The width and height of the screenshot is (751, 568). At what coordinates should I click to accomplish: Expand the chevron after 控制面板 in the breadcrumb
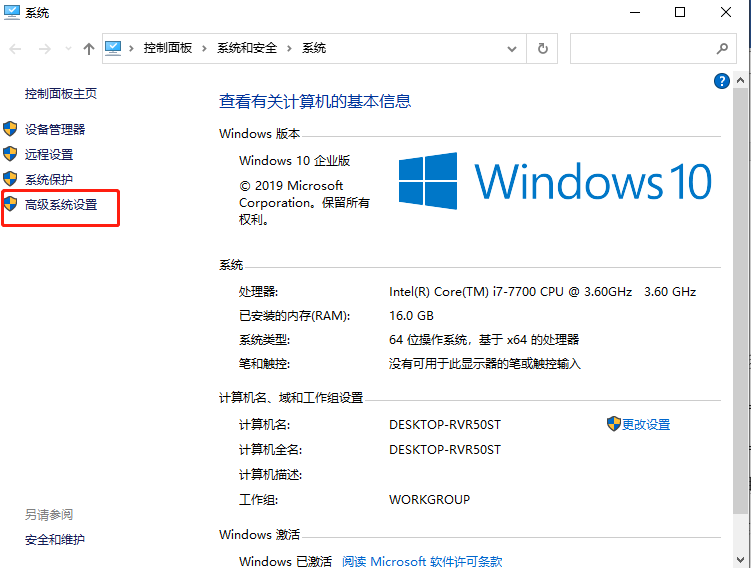[x=202, y=48]
